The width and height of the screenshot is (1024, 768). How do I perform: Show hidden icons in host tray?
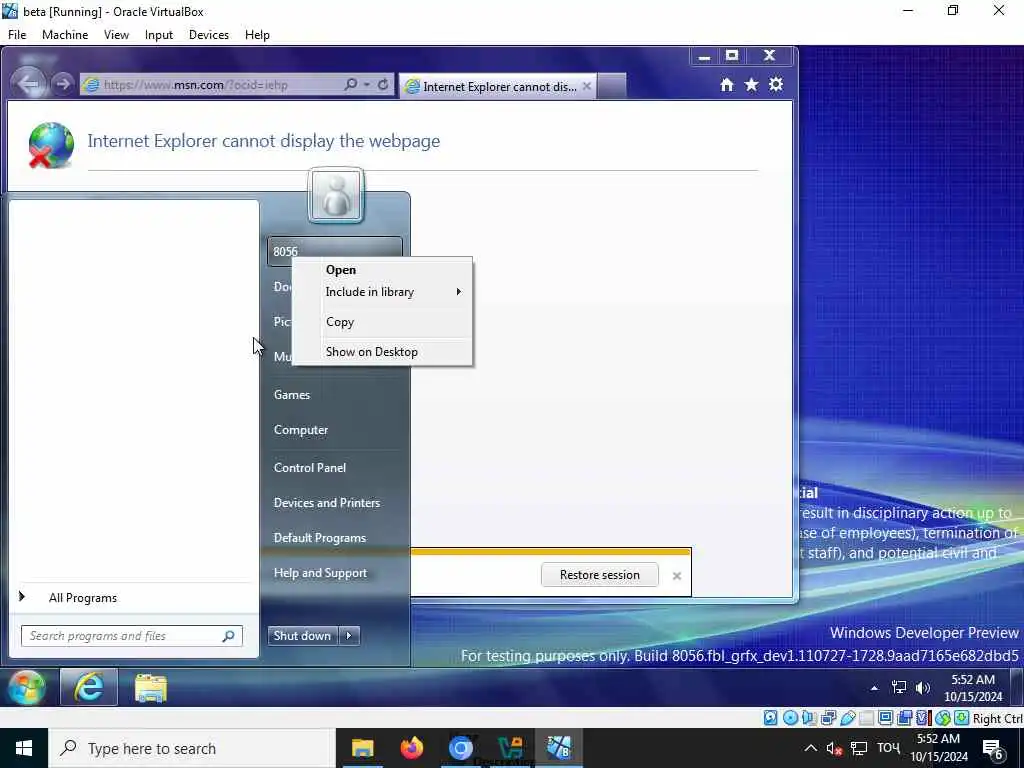tap(810, 748)
